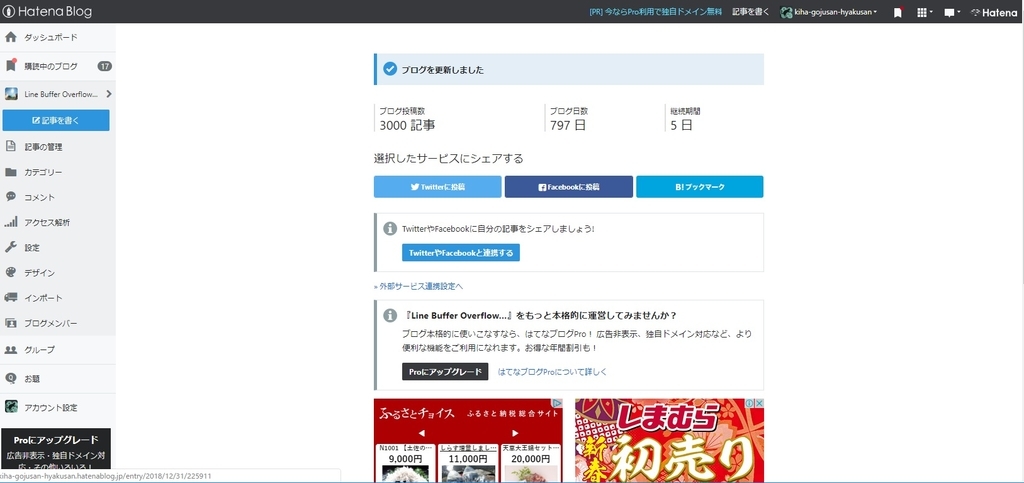The height and width of the screenshot is (483, 1024).
Task: Click the 3000 記事 post count
Action: click(407, 125)
